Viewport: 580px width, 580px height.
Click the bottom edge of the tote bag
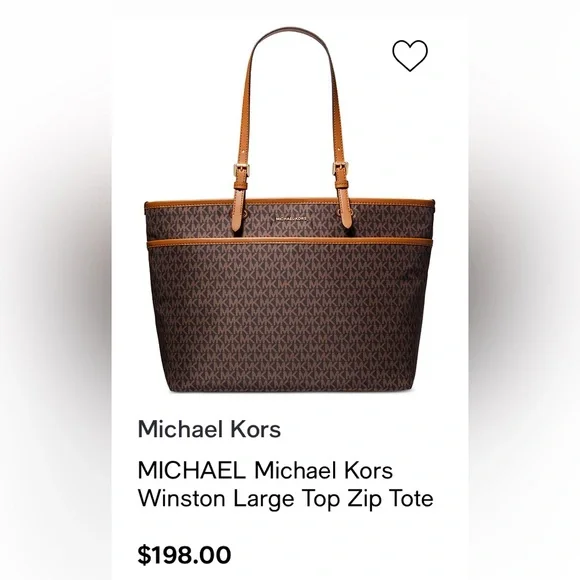click(290, 389)
